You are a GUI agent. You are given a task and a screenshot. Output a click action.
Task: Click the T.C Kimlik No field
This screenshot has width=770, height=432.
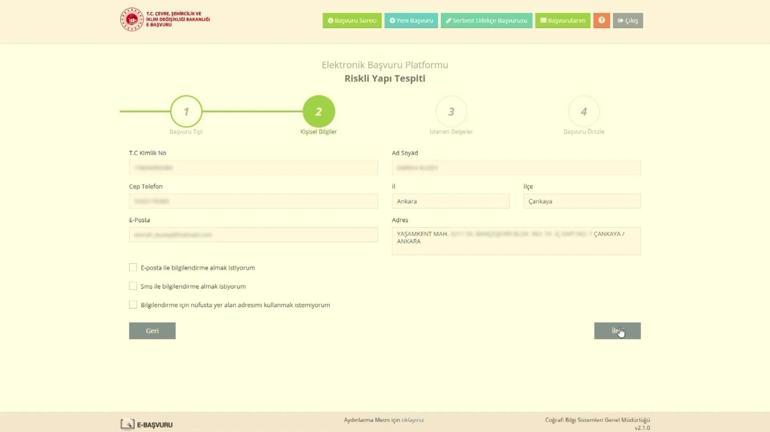[x=253, y=168]
